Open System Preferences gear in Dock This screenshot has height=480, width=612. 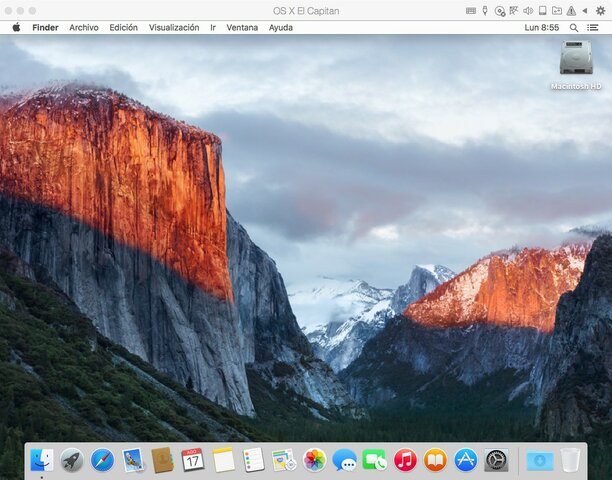coord(496,460)
